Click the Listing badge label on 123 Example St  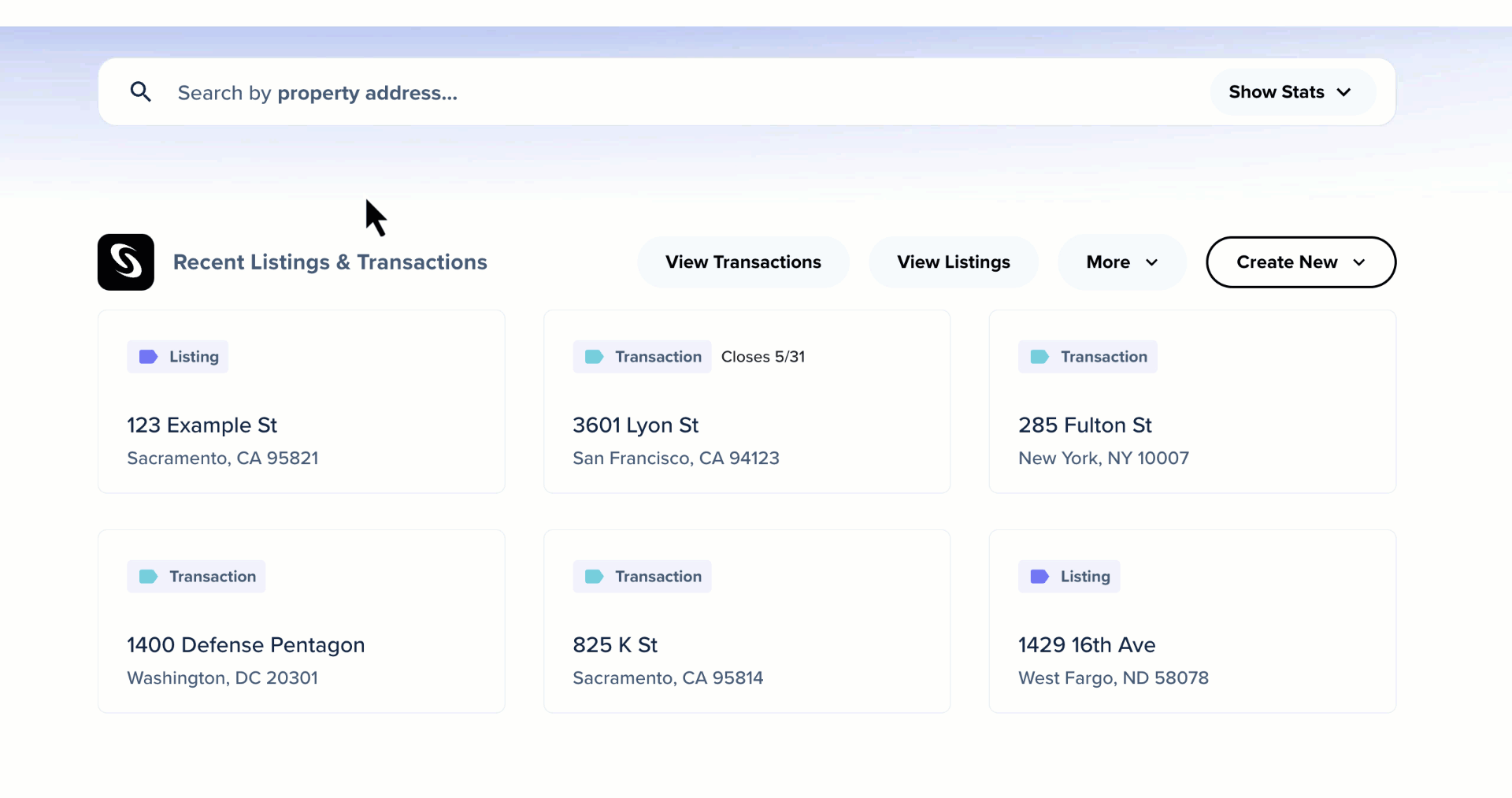(194, 357)
